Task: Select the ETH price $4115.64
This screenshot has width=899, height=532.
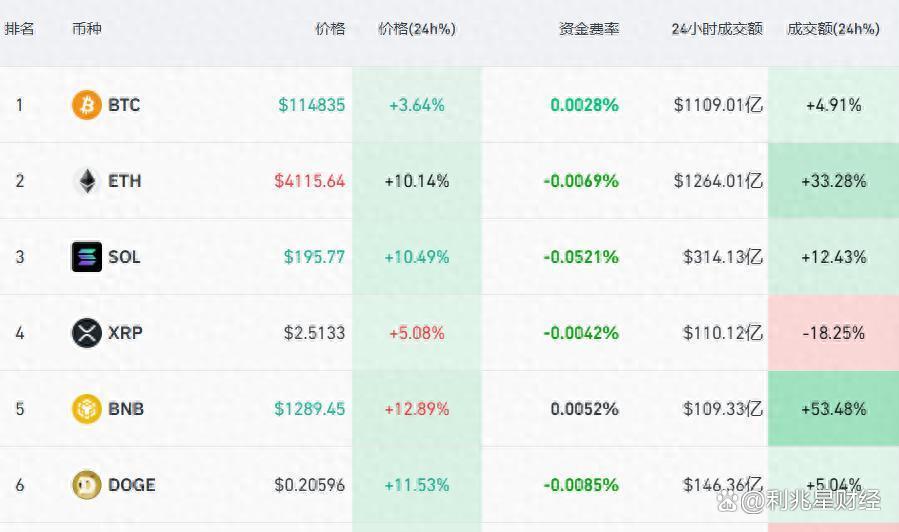Action: [x=310, y=181]
